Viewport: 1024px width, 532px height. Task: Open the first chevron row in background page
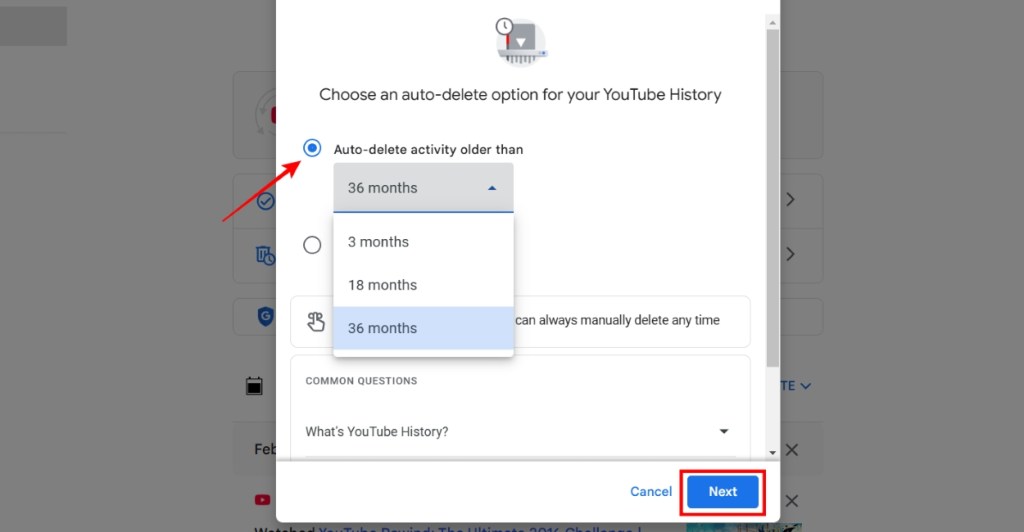click(790, 199)
